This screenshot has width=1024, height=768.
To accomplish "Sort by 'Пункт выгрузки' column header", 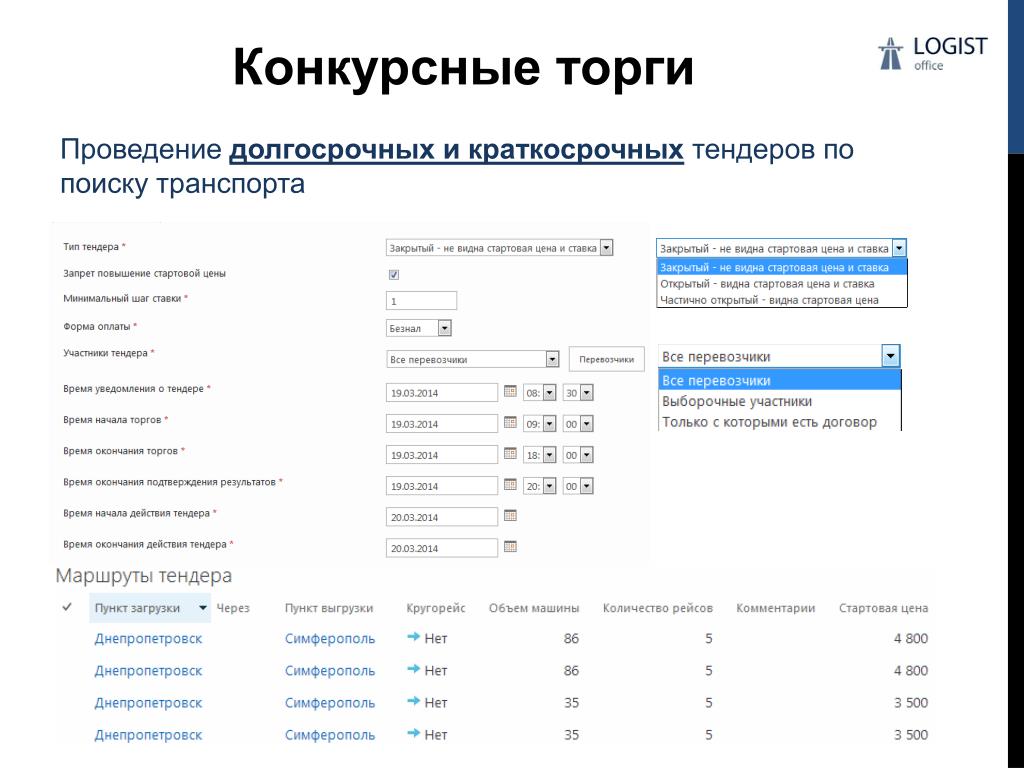I will pyautogui.click(x=328, y=608).
